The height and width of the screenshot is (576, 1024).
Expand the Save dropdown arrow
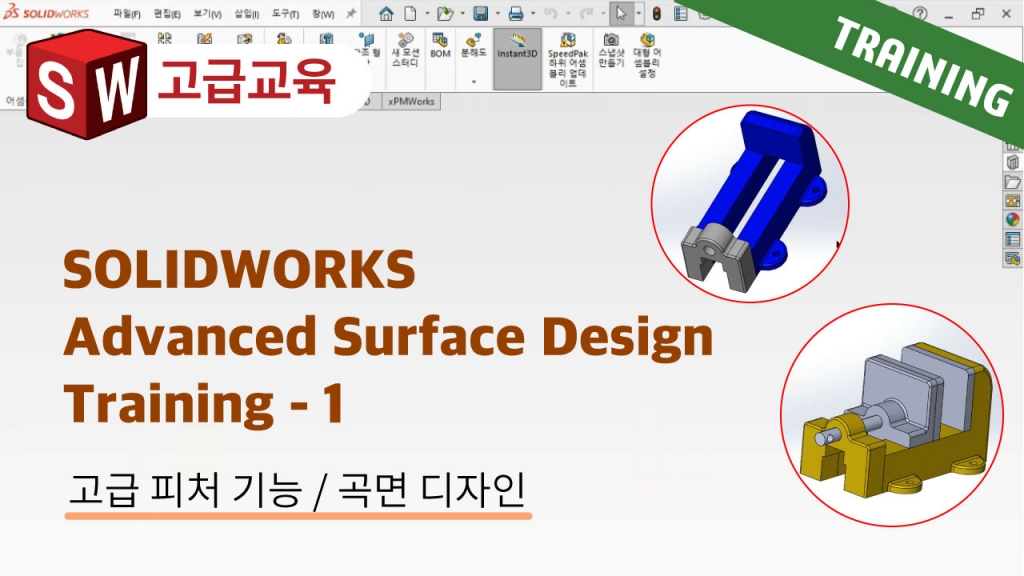pyautogui.click(x=498, y=13)
